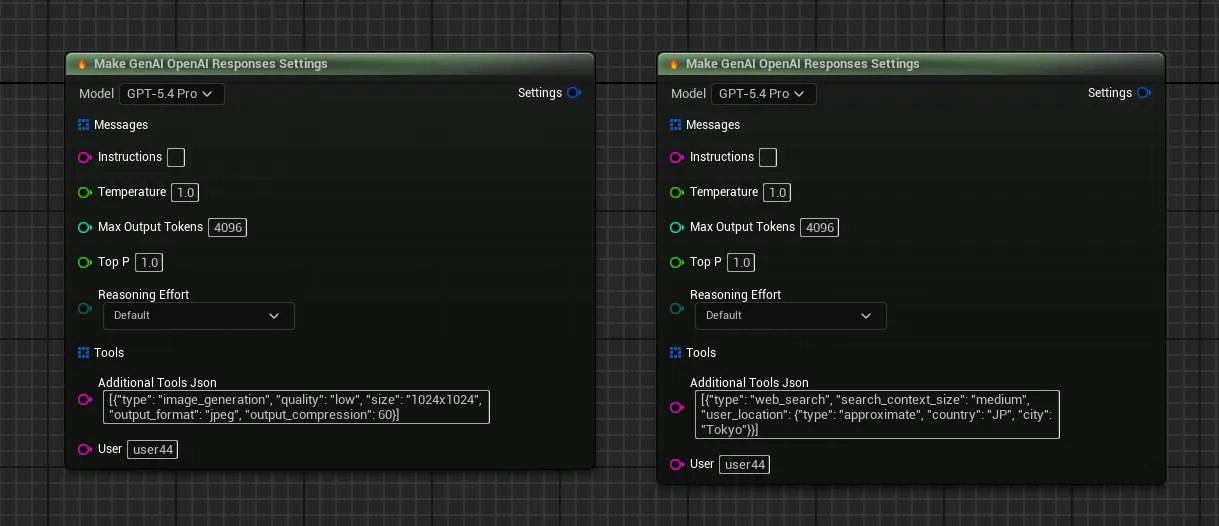Open the GPT-5.4 Pro model dropdown on right node
Viewport: 1219px width, 526px height.
[x=764, y=94]
